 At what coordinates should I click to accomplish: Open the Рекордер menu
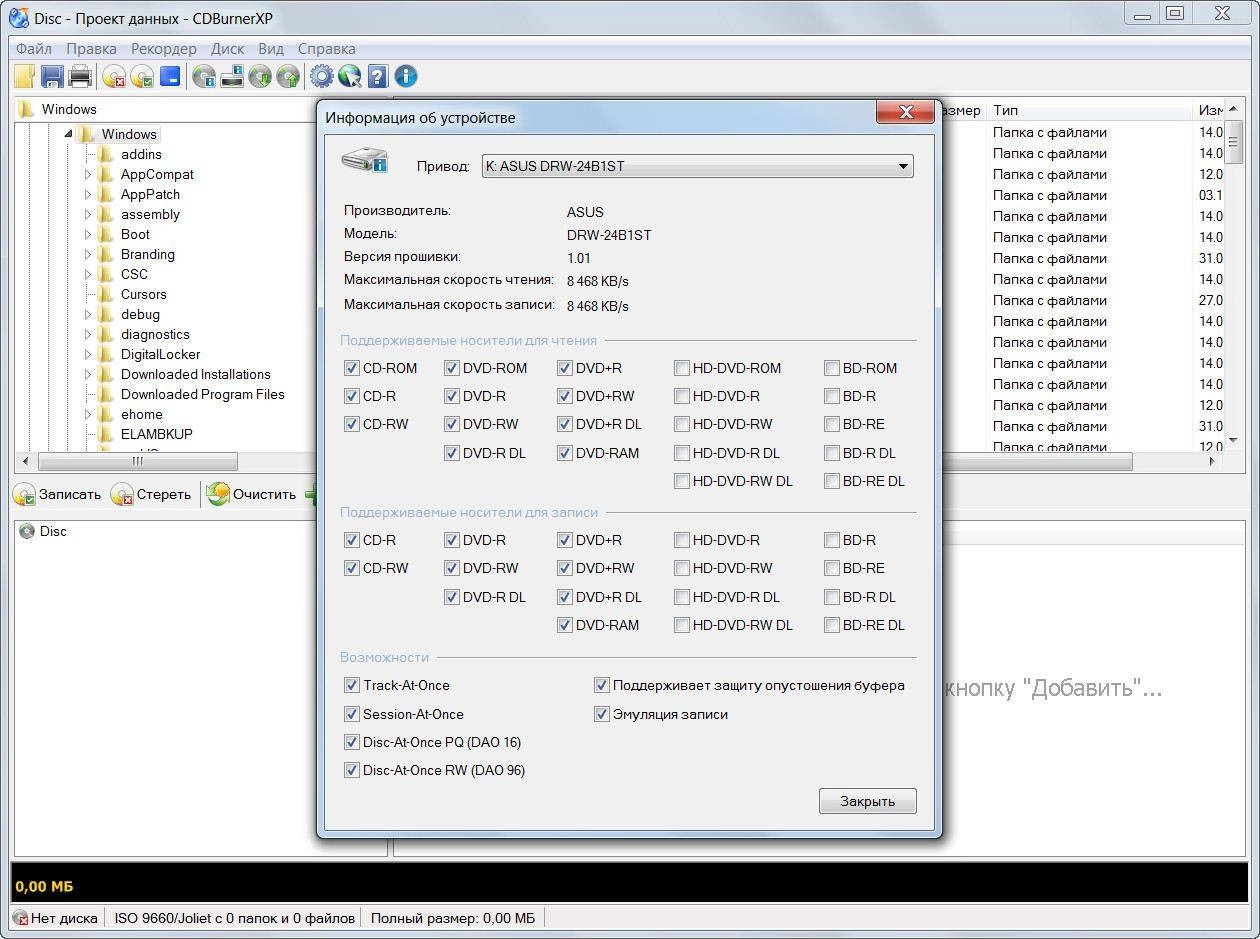coord(164,48)
